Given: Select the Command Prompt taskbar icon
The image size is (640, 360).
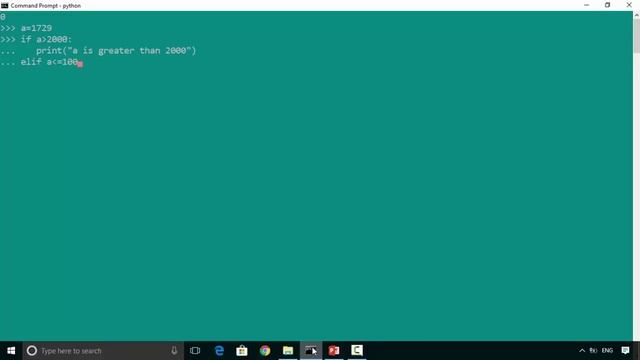Looking at the screenshot, I should click(x=311, y=351).
